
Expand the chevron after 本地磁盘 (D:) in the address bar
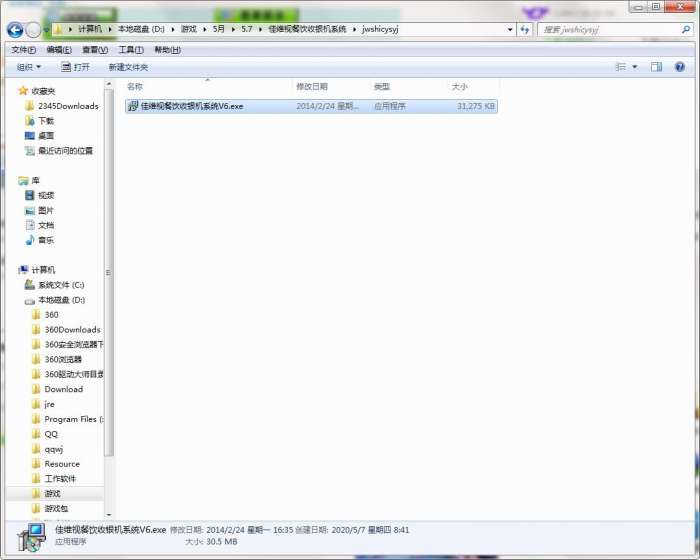point(172,29)
